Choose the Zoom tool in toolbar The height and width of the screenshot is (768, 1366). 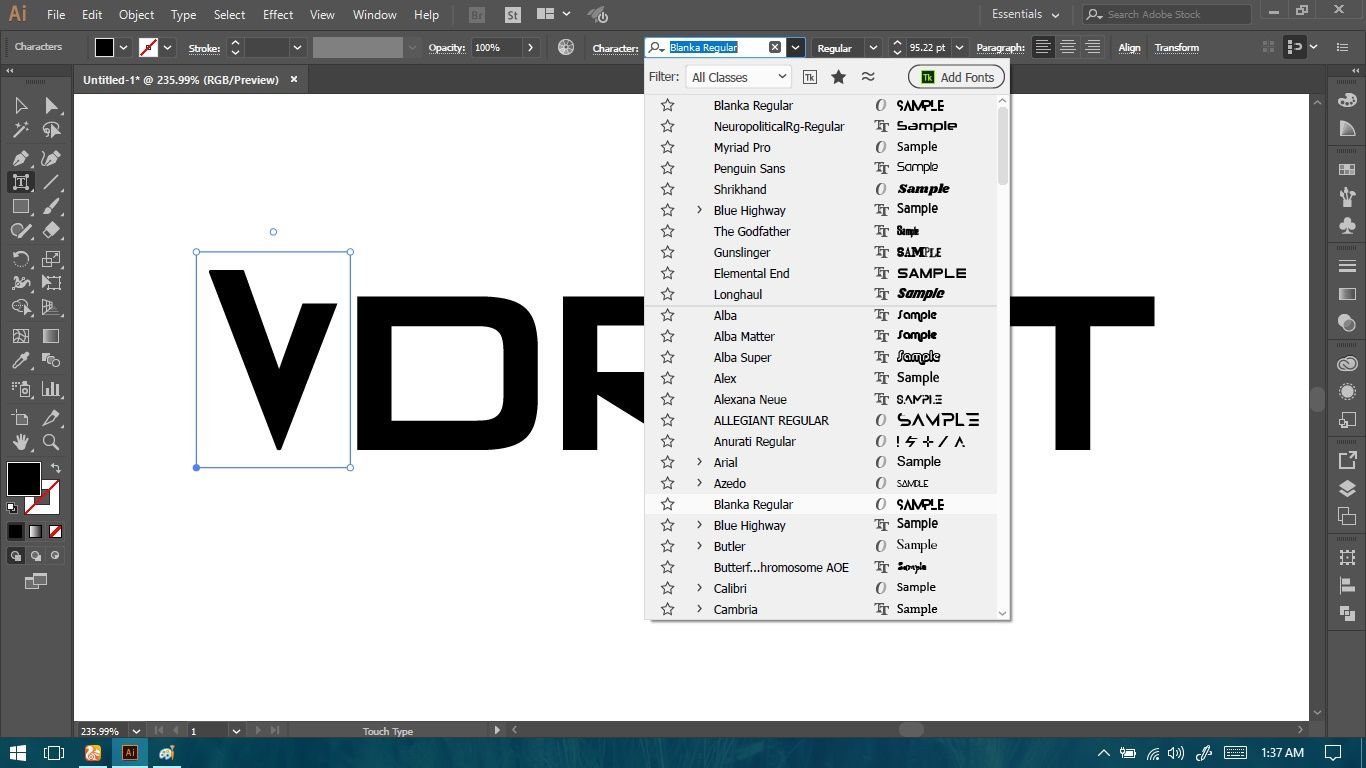pyautogui.click(x=51, y=442)
